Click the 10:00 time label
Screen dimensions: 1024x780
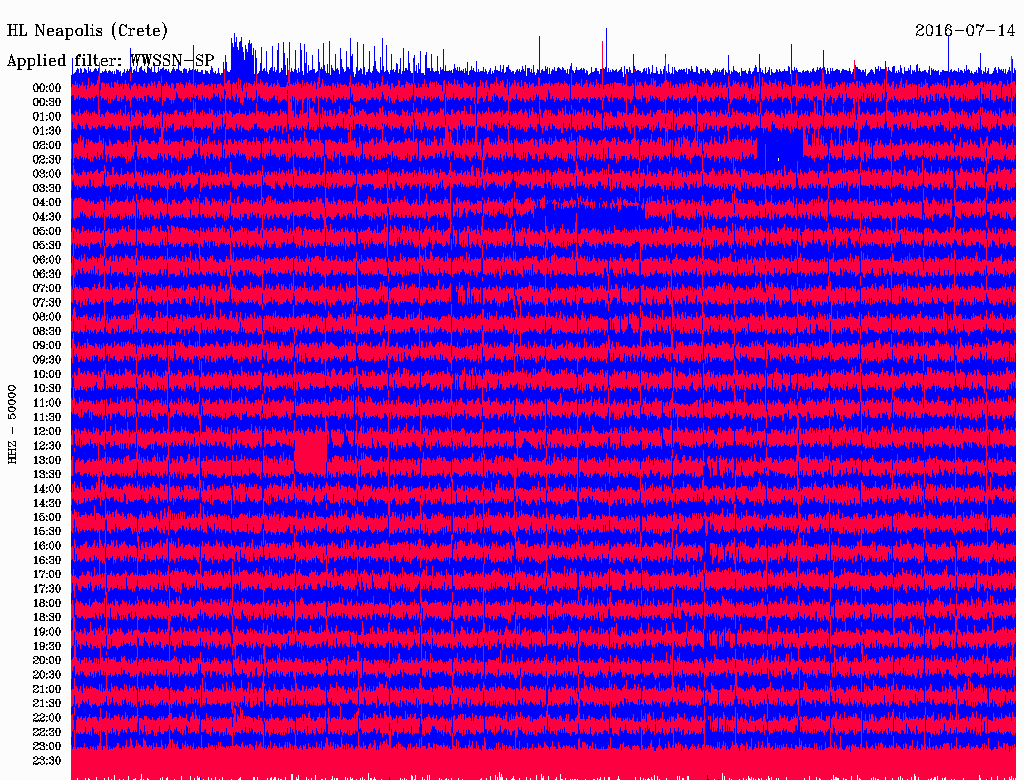(x=47, y=374)
